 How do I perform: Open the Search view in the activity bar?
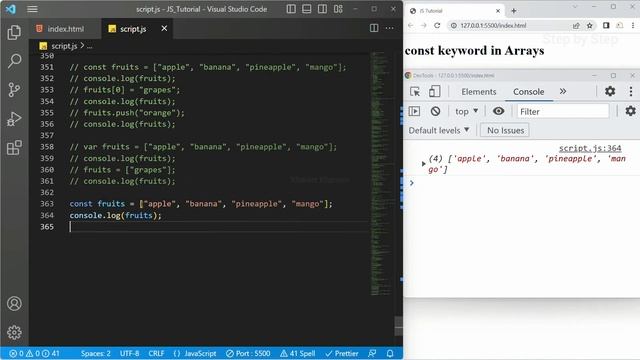click(14, 61)
